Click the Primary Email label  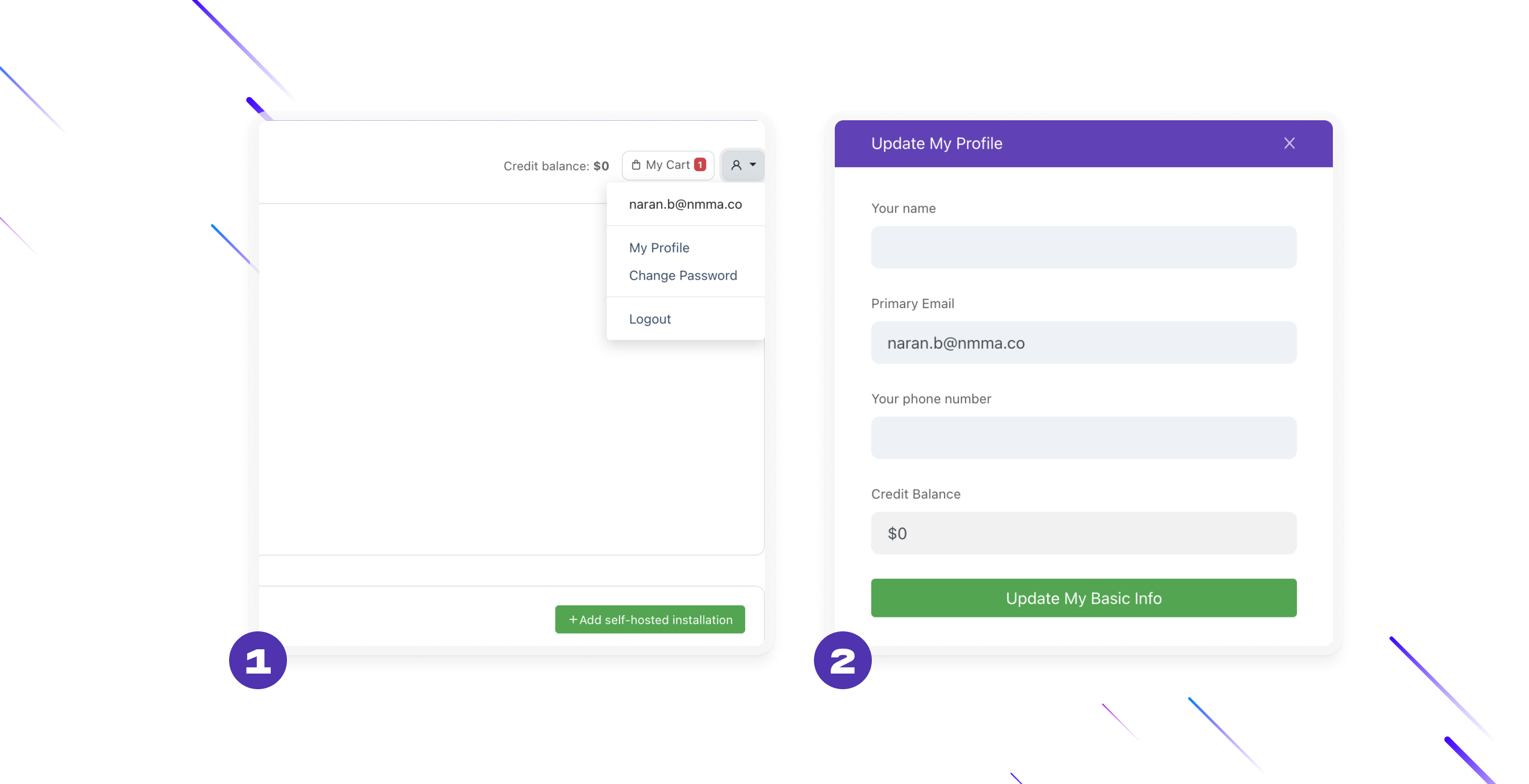[912, 304]
